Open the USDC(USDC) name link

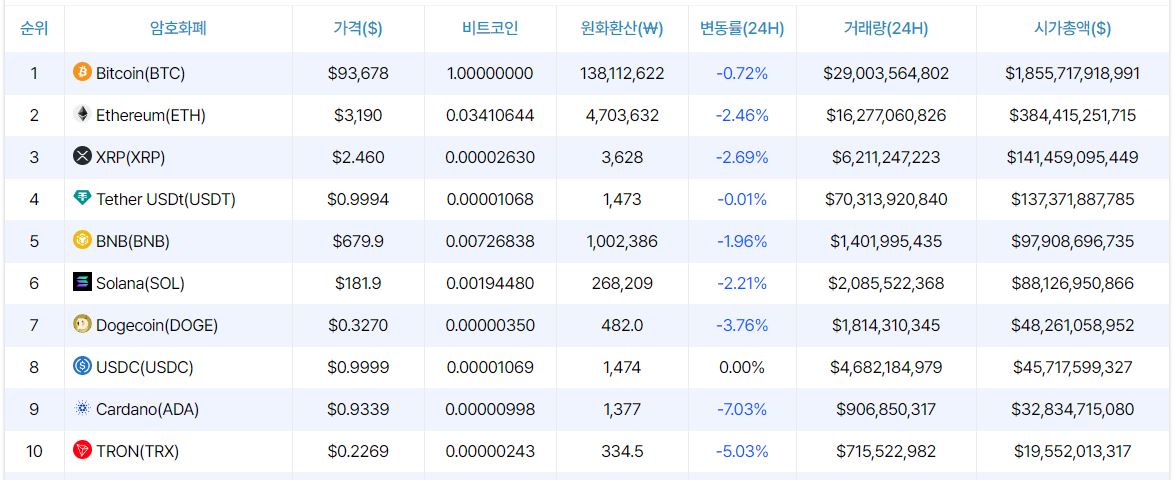(x=145, y=367)
